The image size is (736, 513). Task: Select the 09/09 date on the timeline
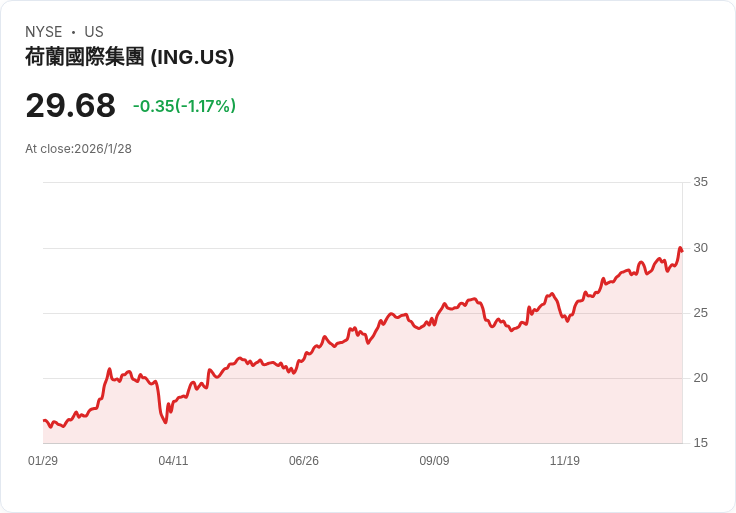click(434, 461)
